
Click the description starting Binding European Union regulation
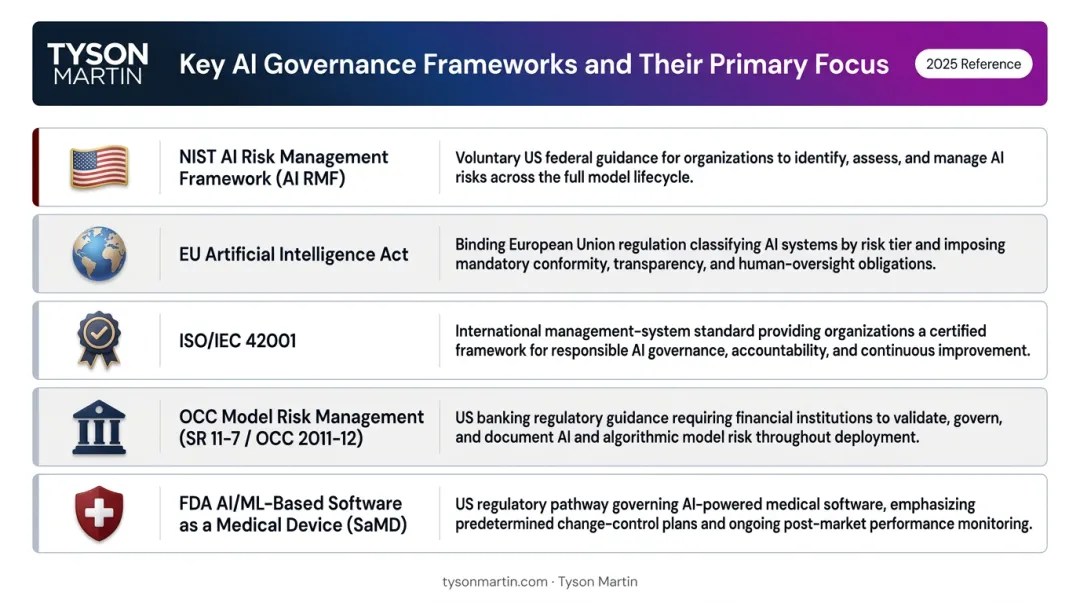coord(730,254)
